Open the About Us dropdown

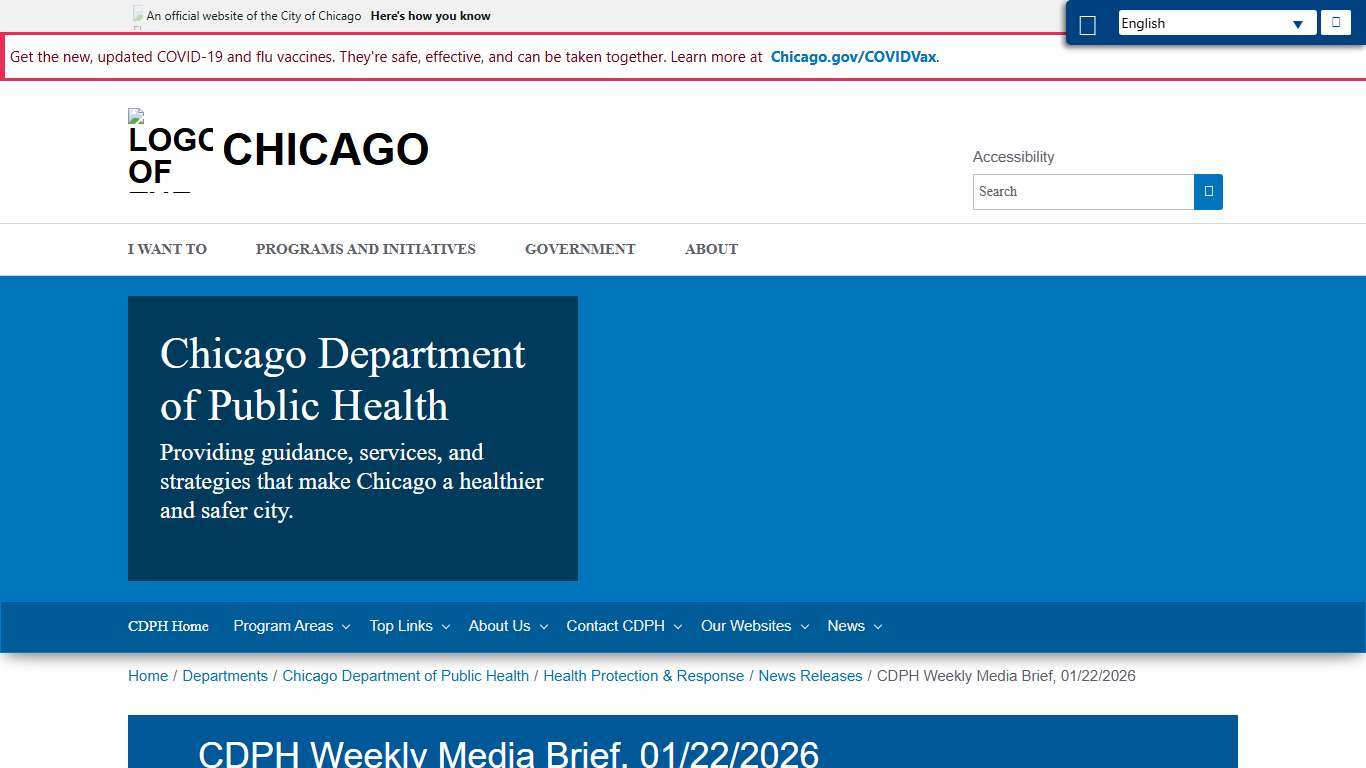[x=507, y=626]
